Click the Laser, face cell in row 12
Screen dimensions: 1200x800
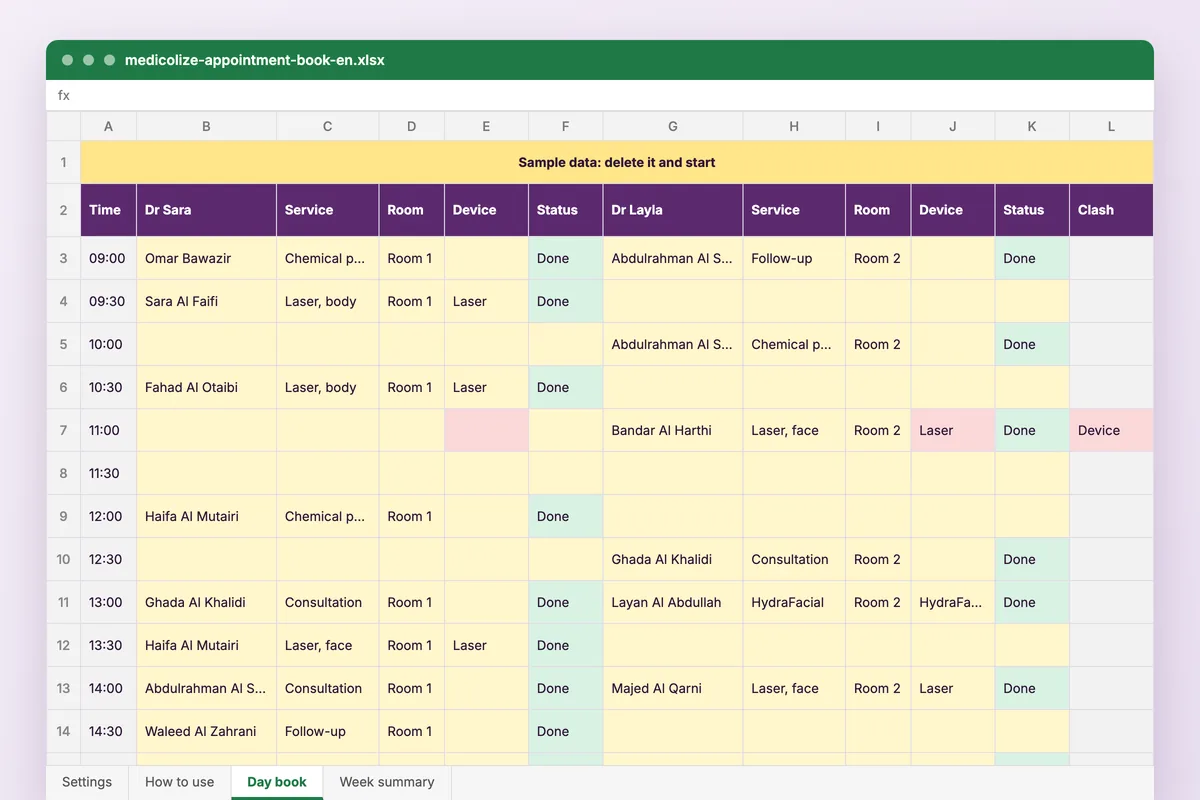point(328,645)
